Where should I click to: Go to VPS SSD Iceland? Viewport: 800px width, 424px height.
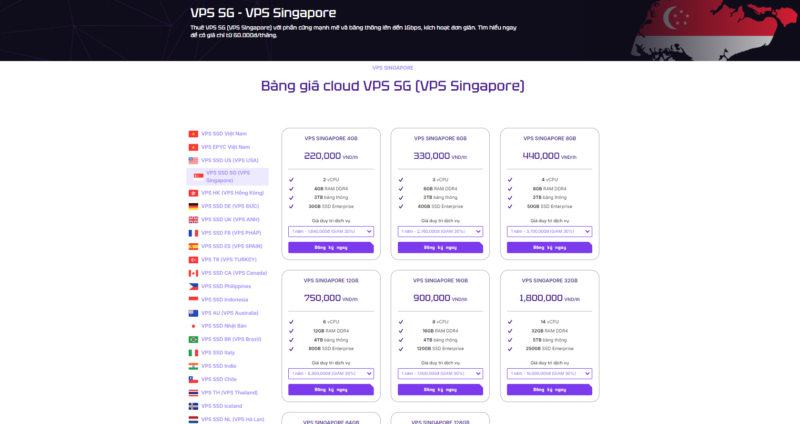(221, 406)
